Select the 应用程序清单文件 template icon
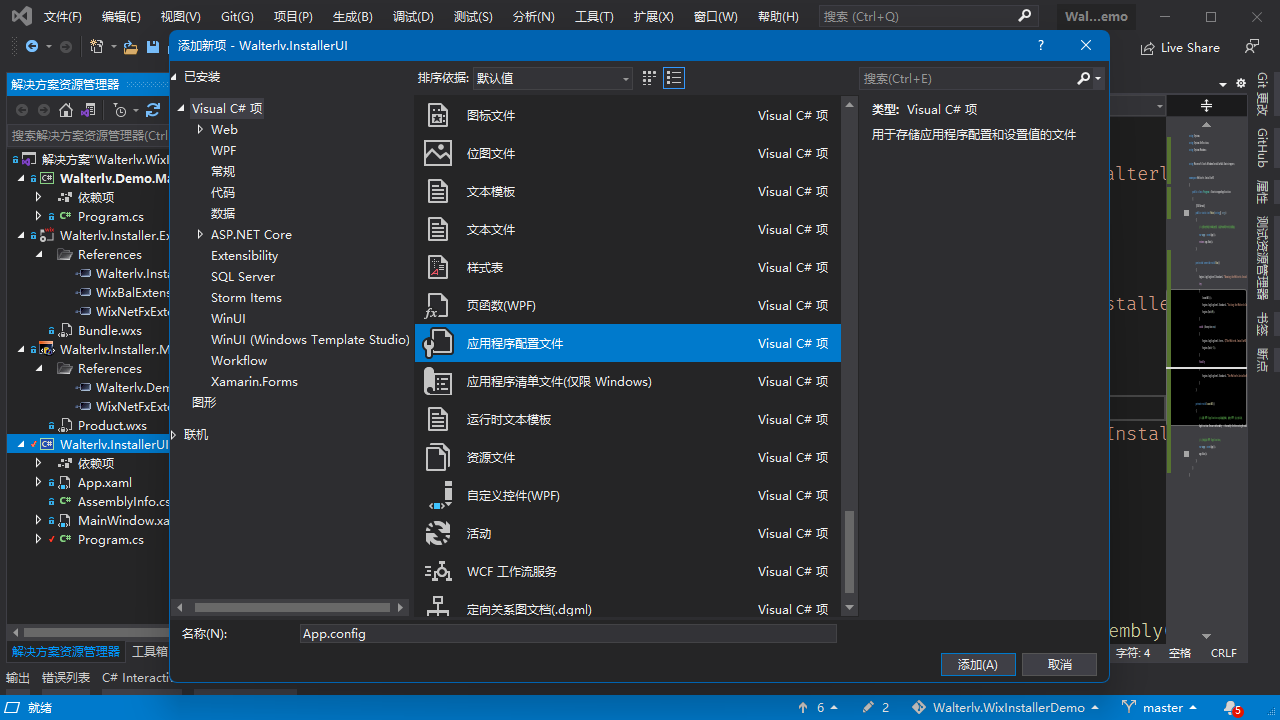 [438, 381]
